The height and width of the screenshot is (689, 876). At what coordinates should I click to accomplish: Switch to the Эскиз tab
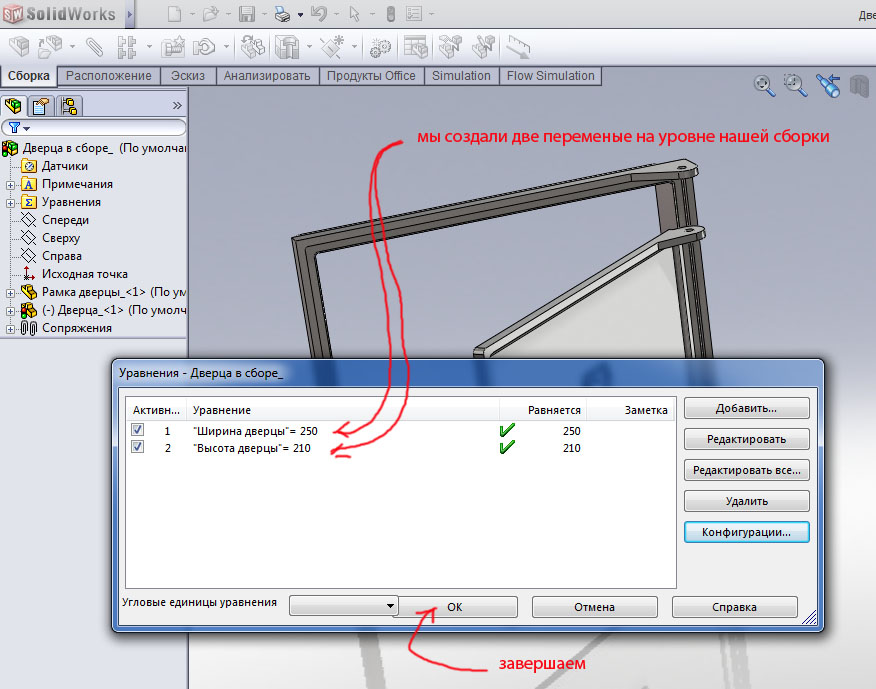188,76
